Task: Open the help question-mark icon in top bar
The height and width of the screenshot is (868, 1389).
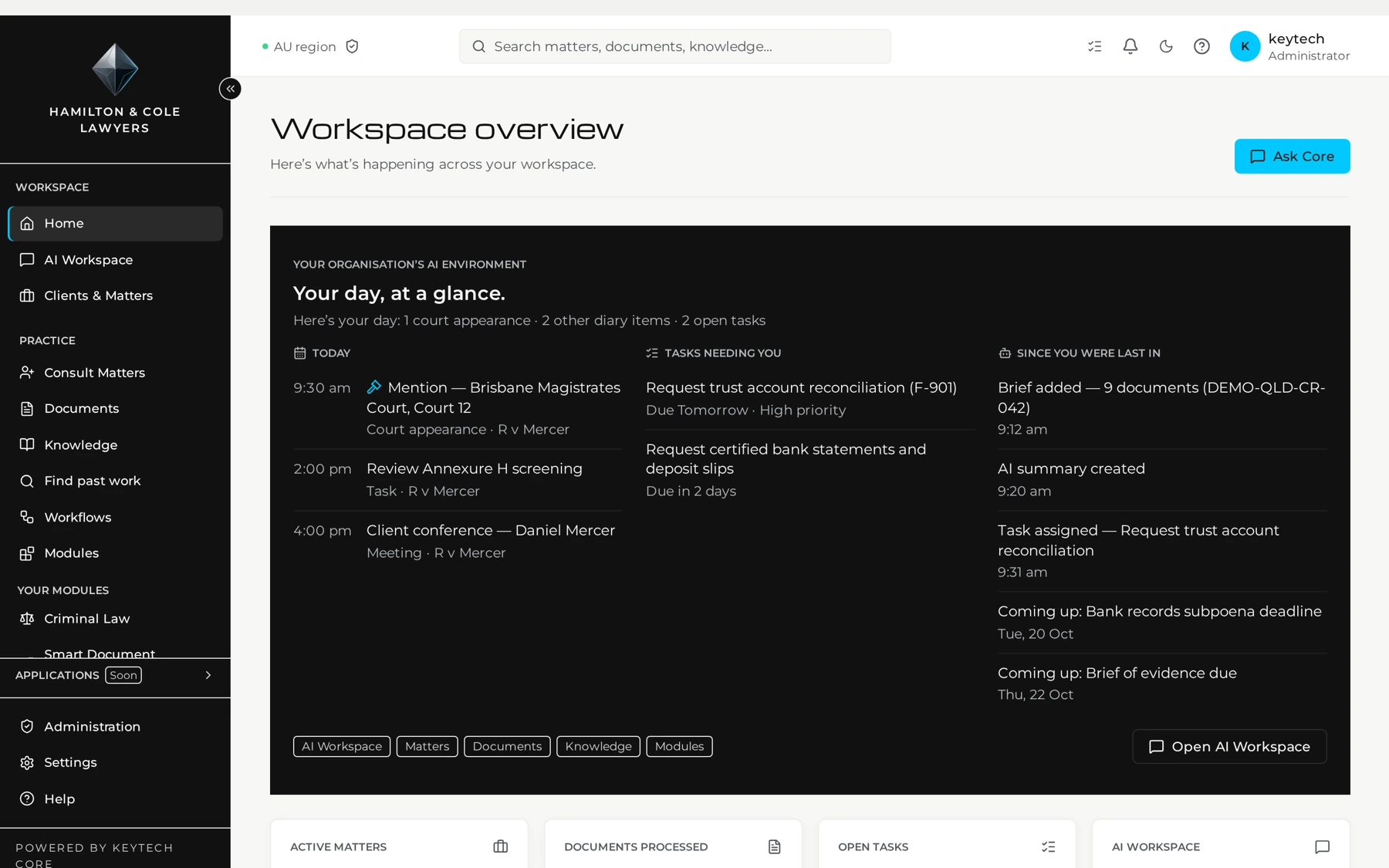Action: click(x=1201, y=46)
